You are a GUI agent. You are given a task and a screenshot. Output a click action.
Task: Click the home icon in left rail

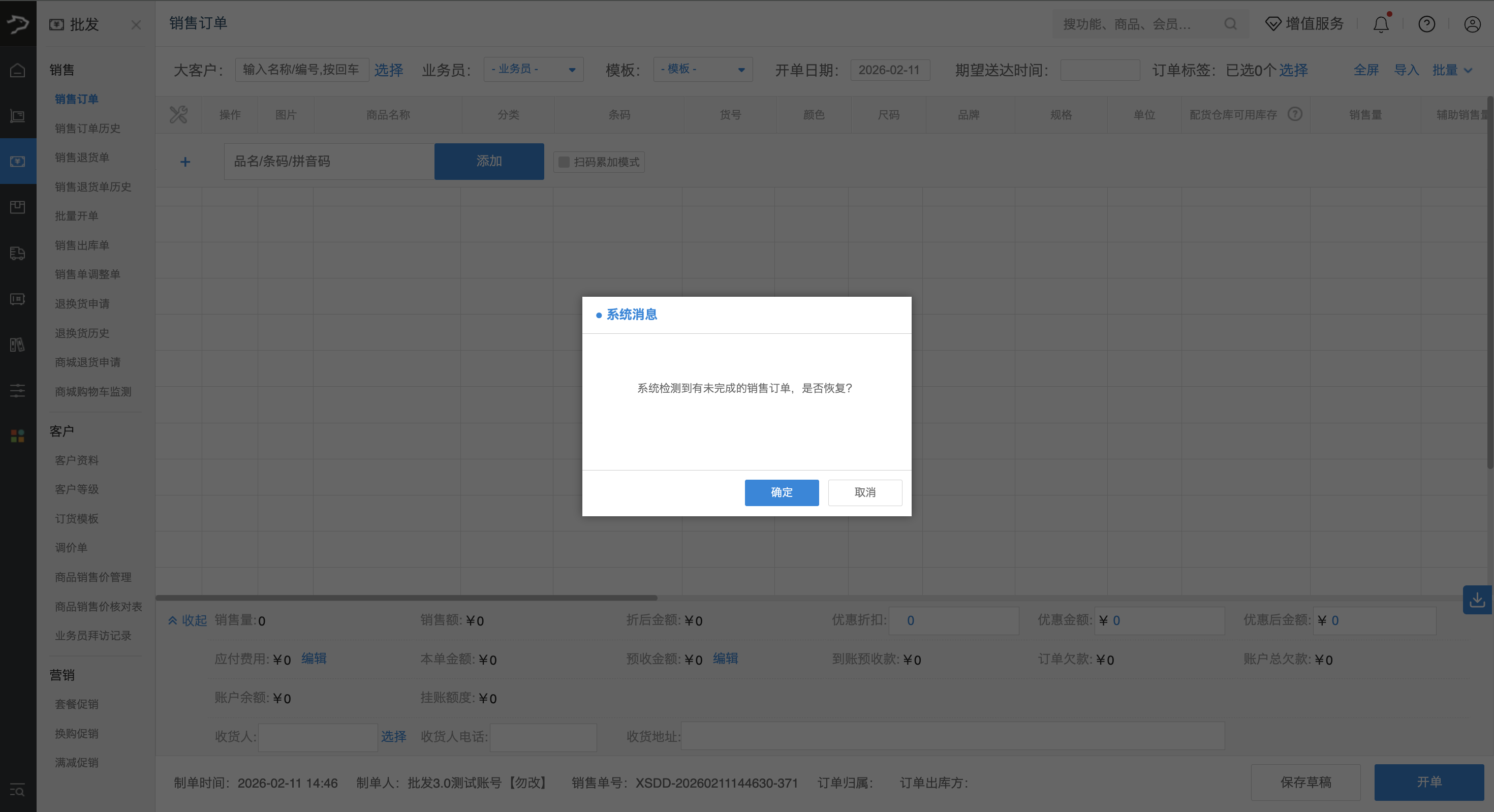[x=18, y=71]
